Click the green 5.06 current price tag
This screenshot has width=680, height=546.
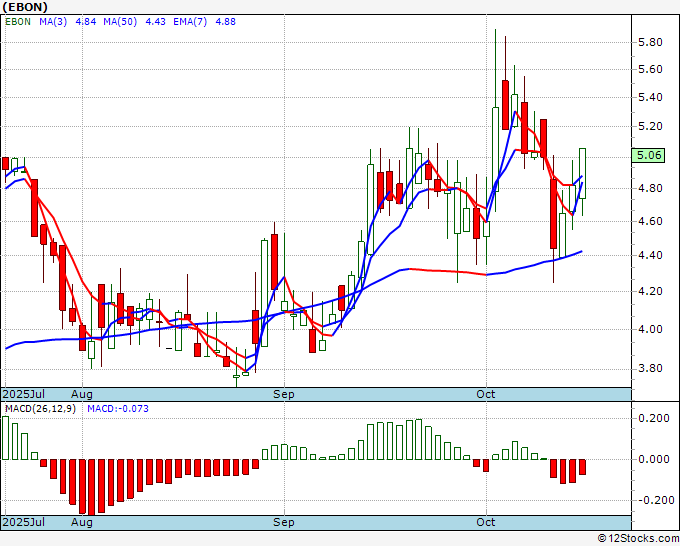pos(650,155)
